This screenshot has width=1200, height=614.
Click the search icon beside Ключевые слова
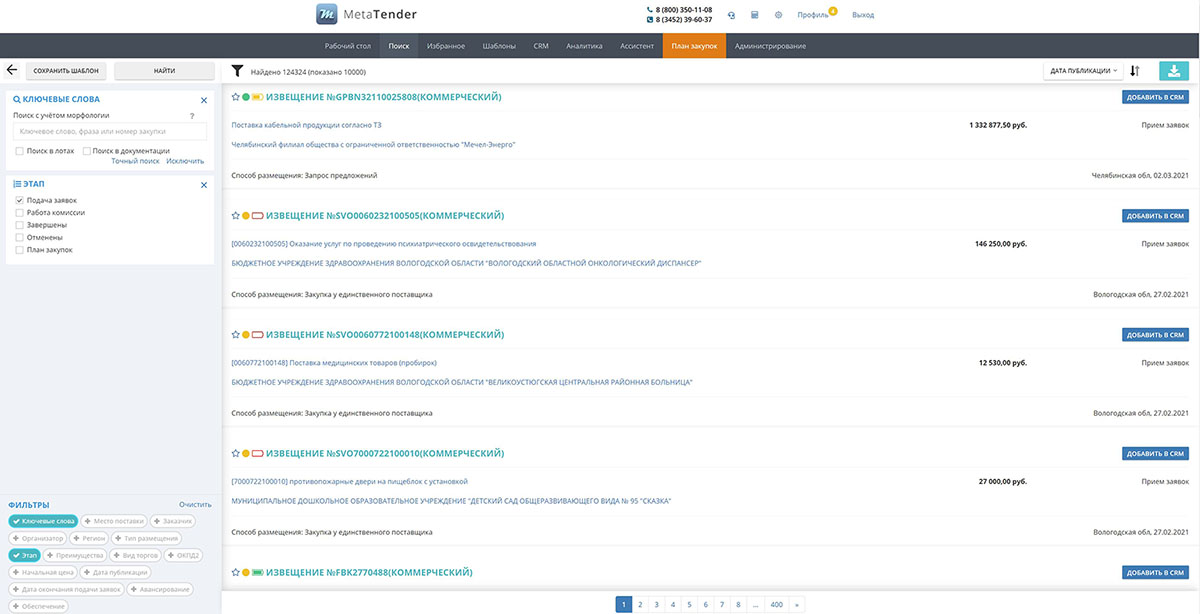point(17,100)
